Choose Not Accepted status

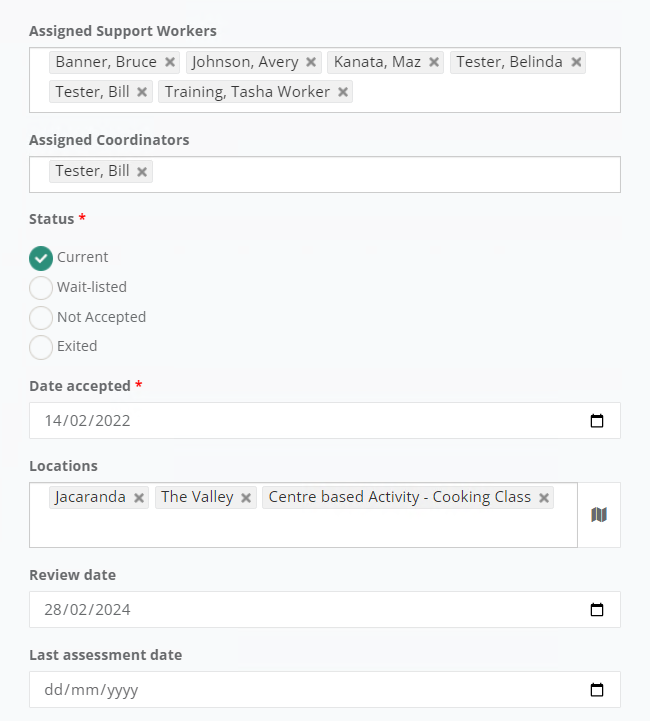[x=41, y=318]
